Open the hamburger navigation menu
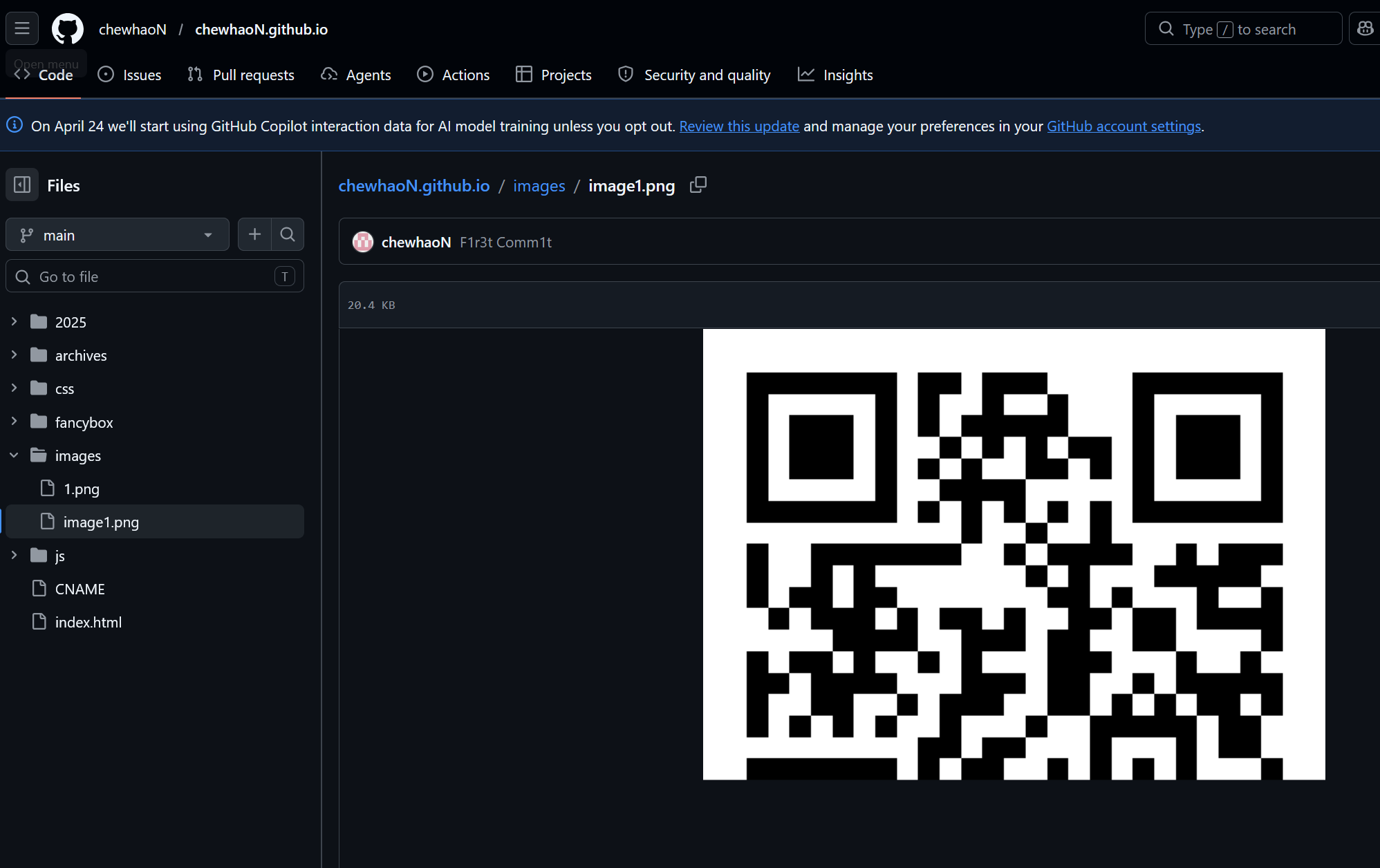This screenshot has height=868, width=1380. [x=22, y=28]
